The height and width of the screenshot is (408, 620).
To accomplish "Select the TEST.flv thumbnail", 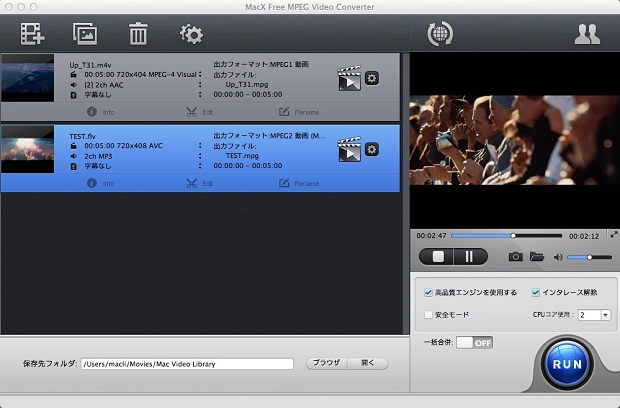I will pyautogui.click(x=27, y=149).
